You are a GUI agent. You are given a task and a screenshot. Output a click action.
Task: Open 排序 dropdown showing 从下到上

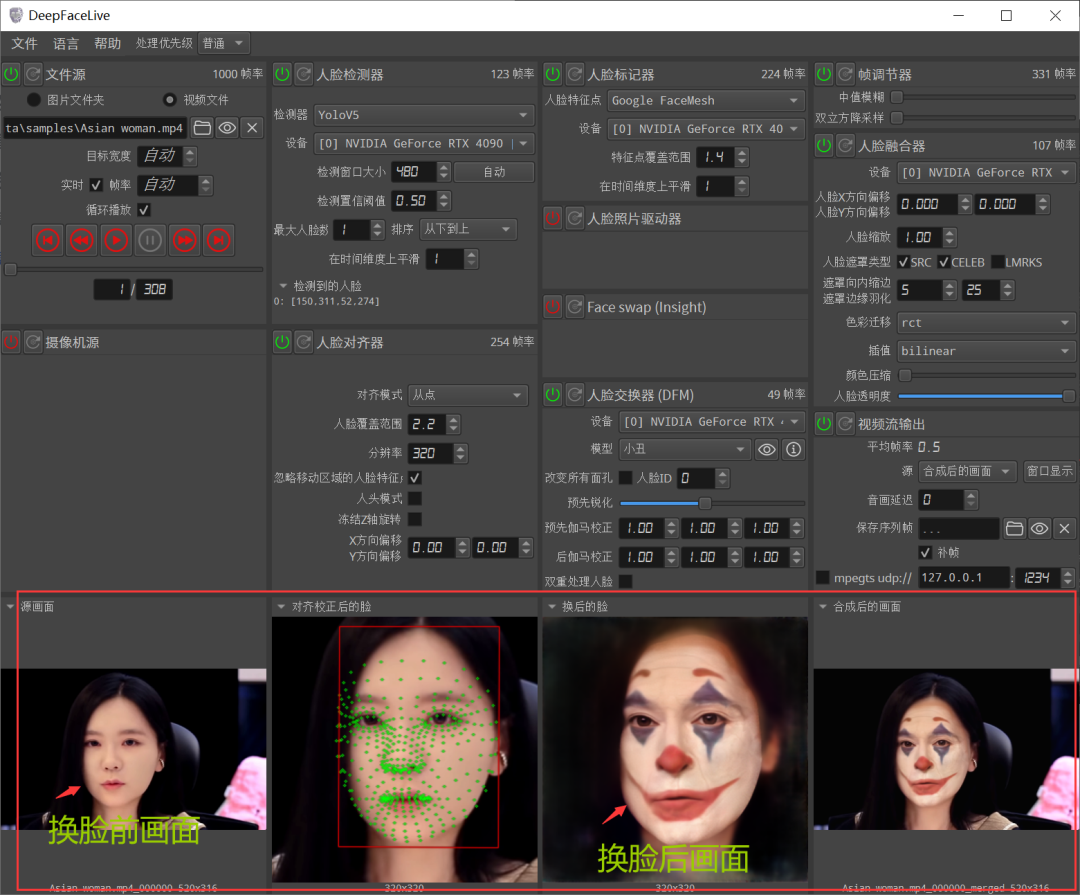468,229
